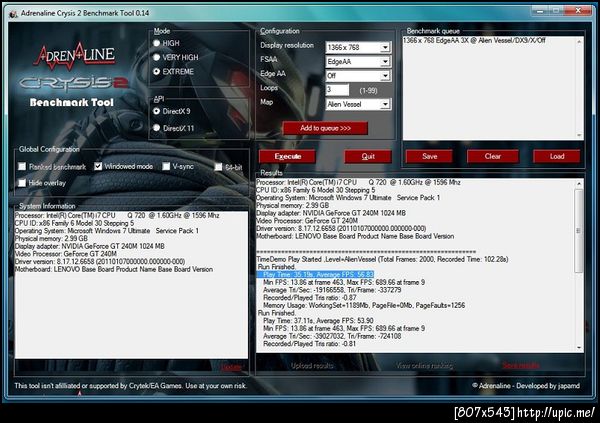Click the Add to queue button
600x423 pixels.
(325, 128)
